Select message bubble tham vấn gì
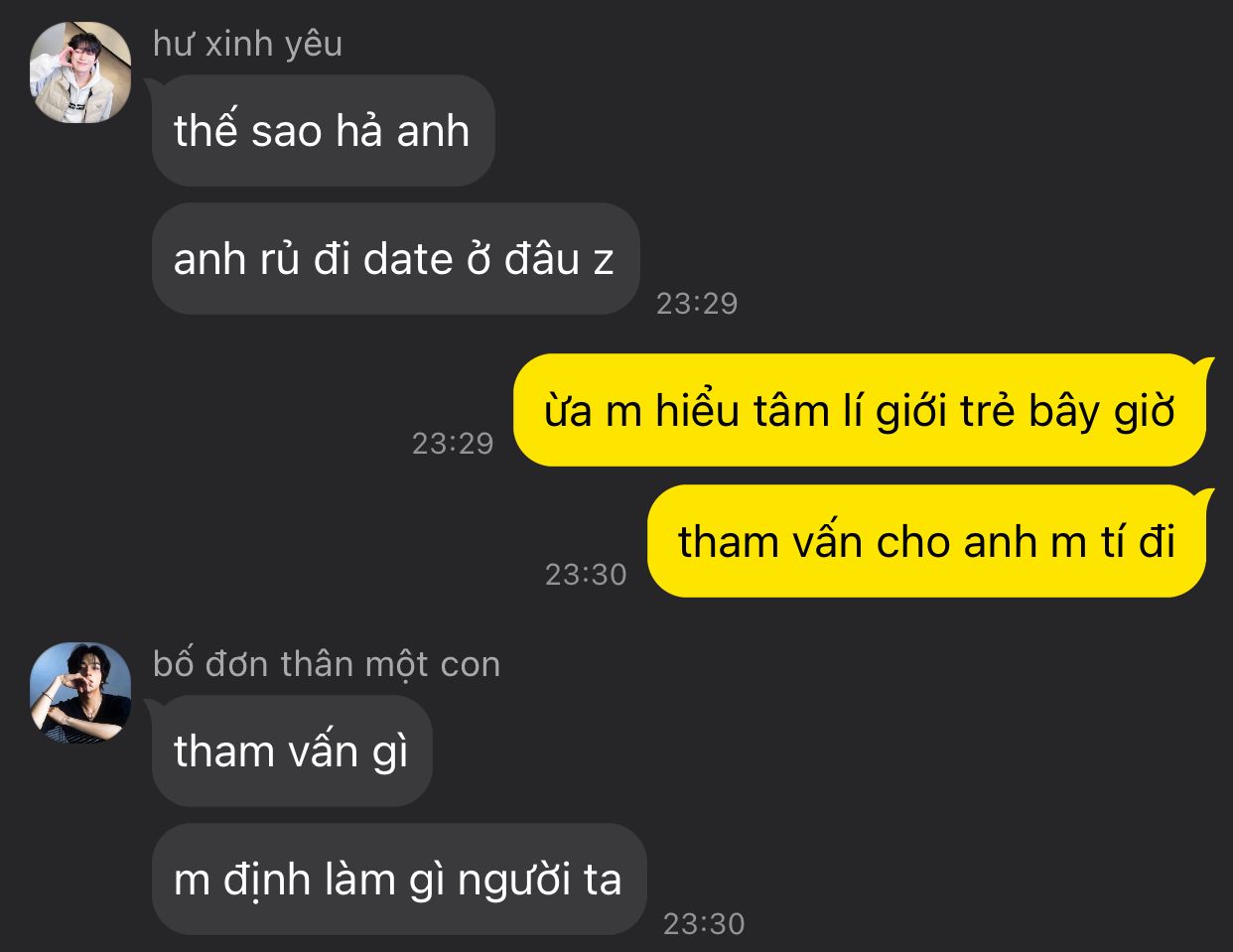Image resolution: width=1233 pixels, height=952 pixels. click(x=292, y=750)
